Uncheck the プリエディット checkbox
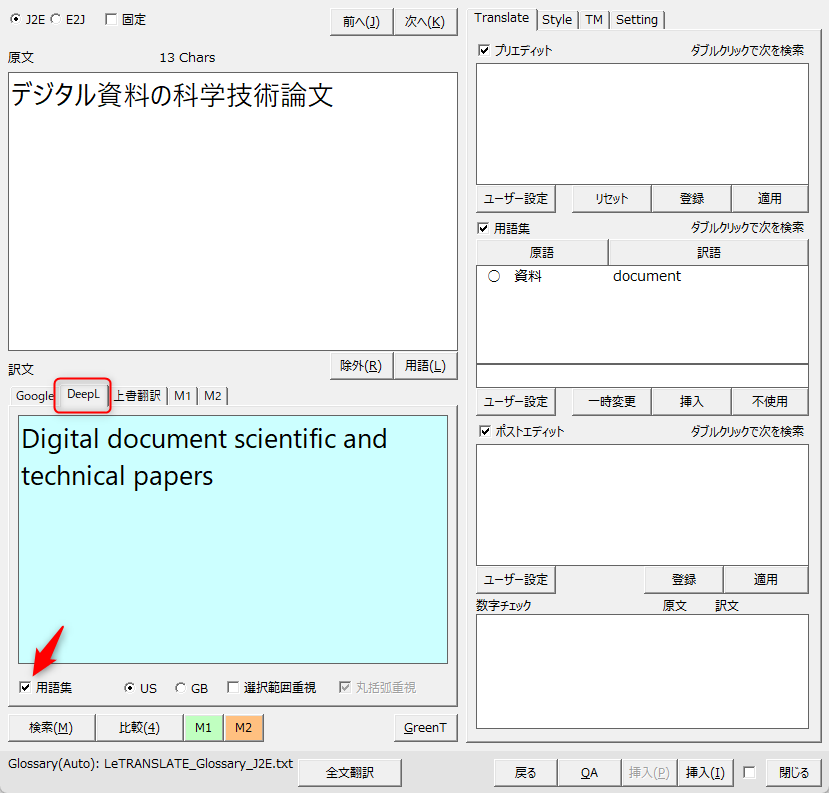 click(485, 50)
